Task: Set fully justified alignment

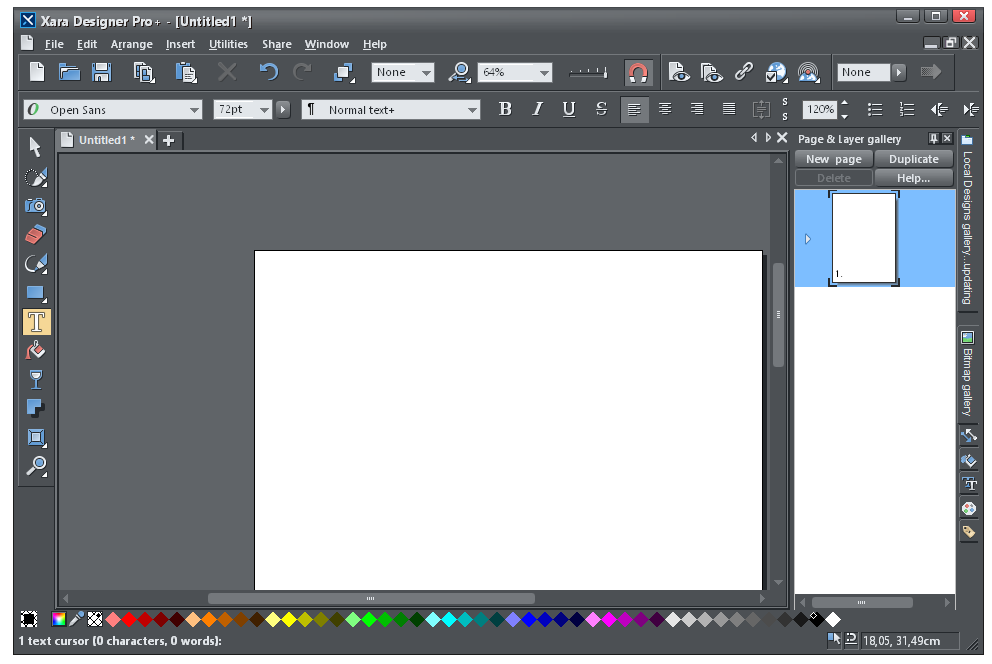Action: click(x=729, y=109)
